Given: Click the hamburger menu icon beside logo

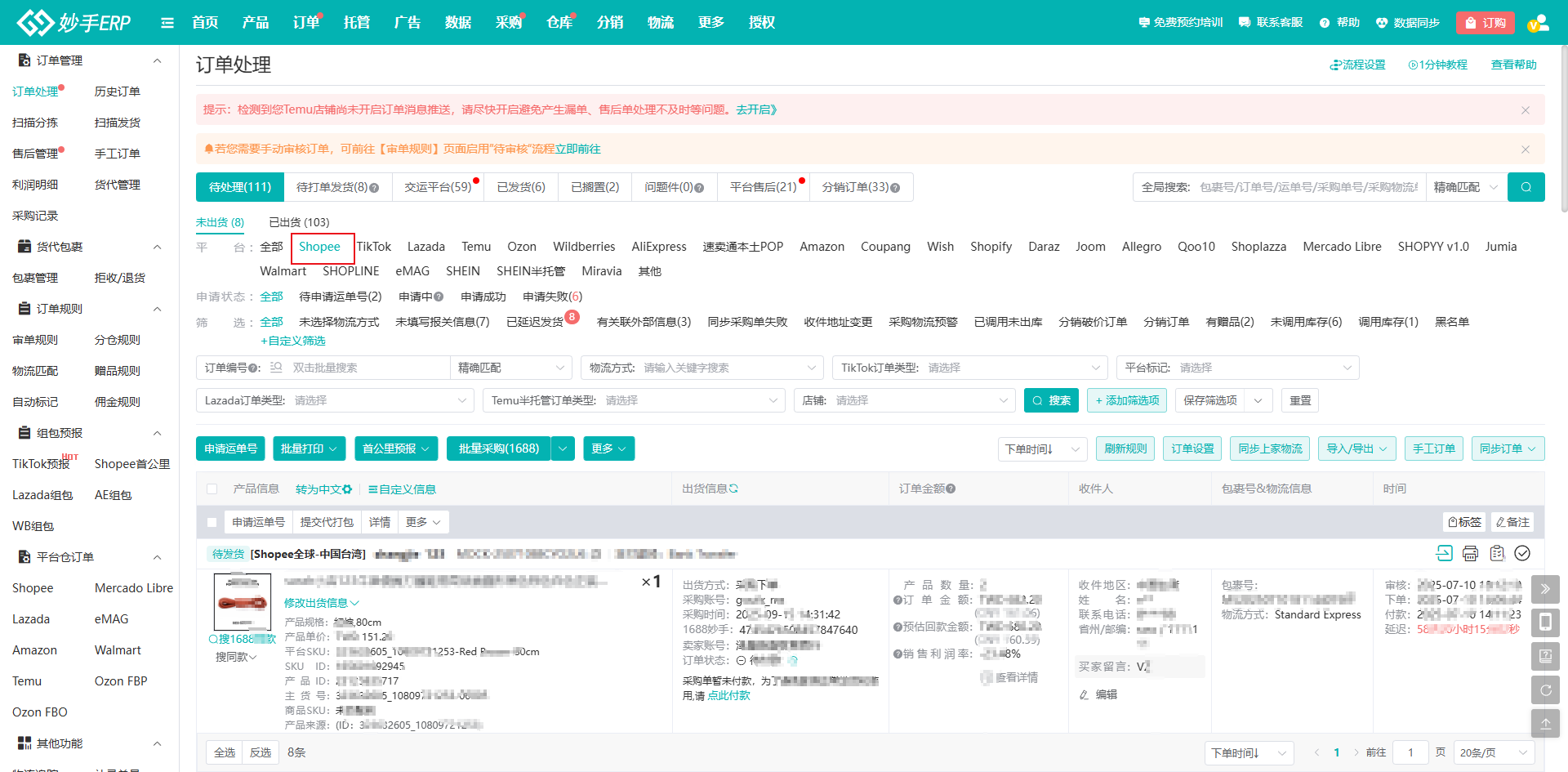Looking at the screenshot, I should point(167,23).
